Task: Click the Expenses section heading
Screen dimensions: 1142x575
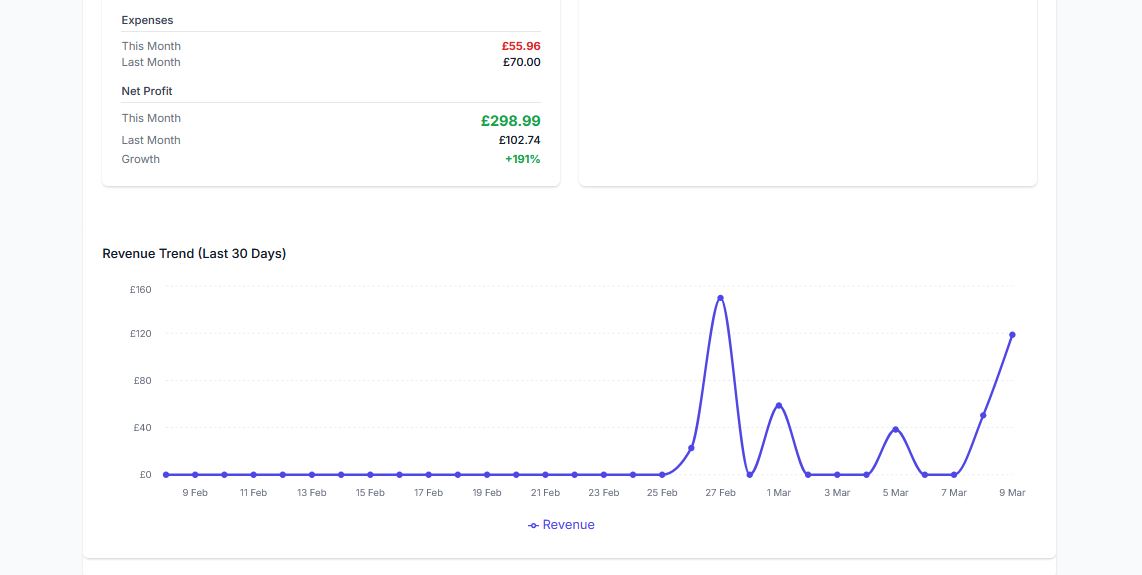Action: 147,20
